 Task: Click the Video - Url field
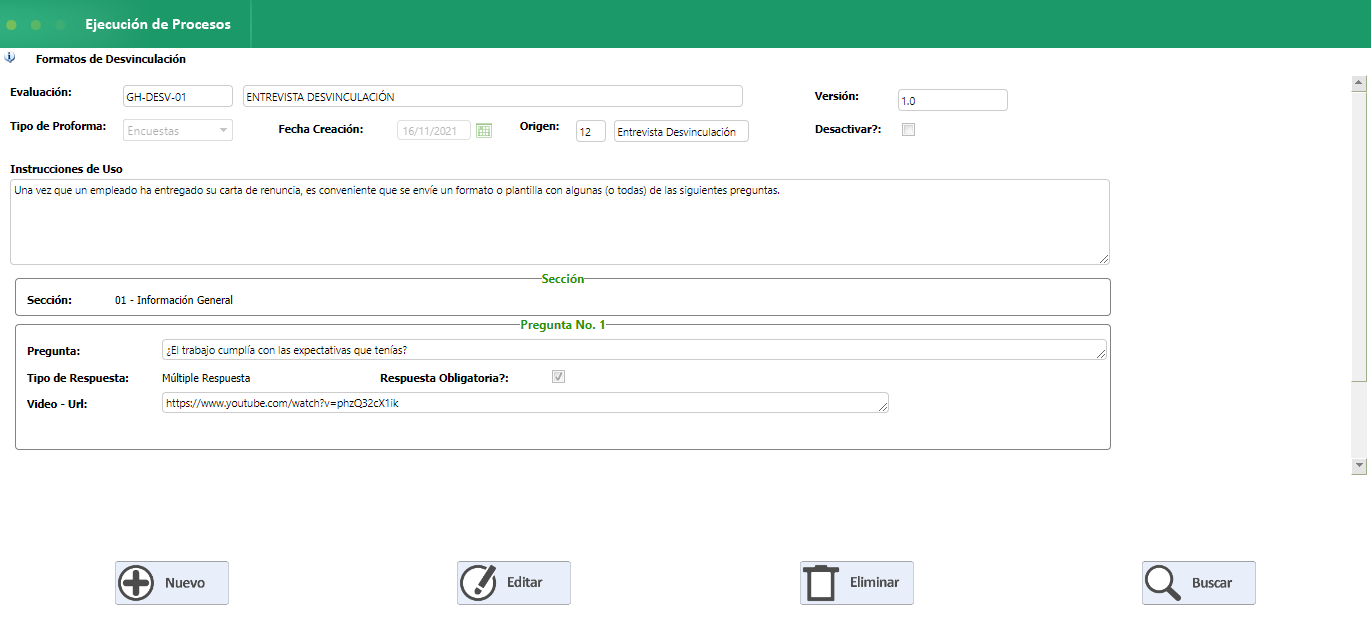pyautogui.click(x=525, y=402)
